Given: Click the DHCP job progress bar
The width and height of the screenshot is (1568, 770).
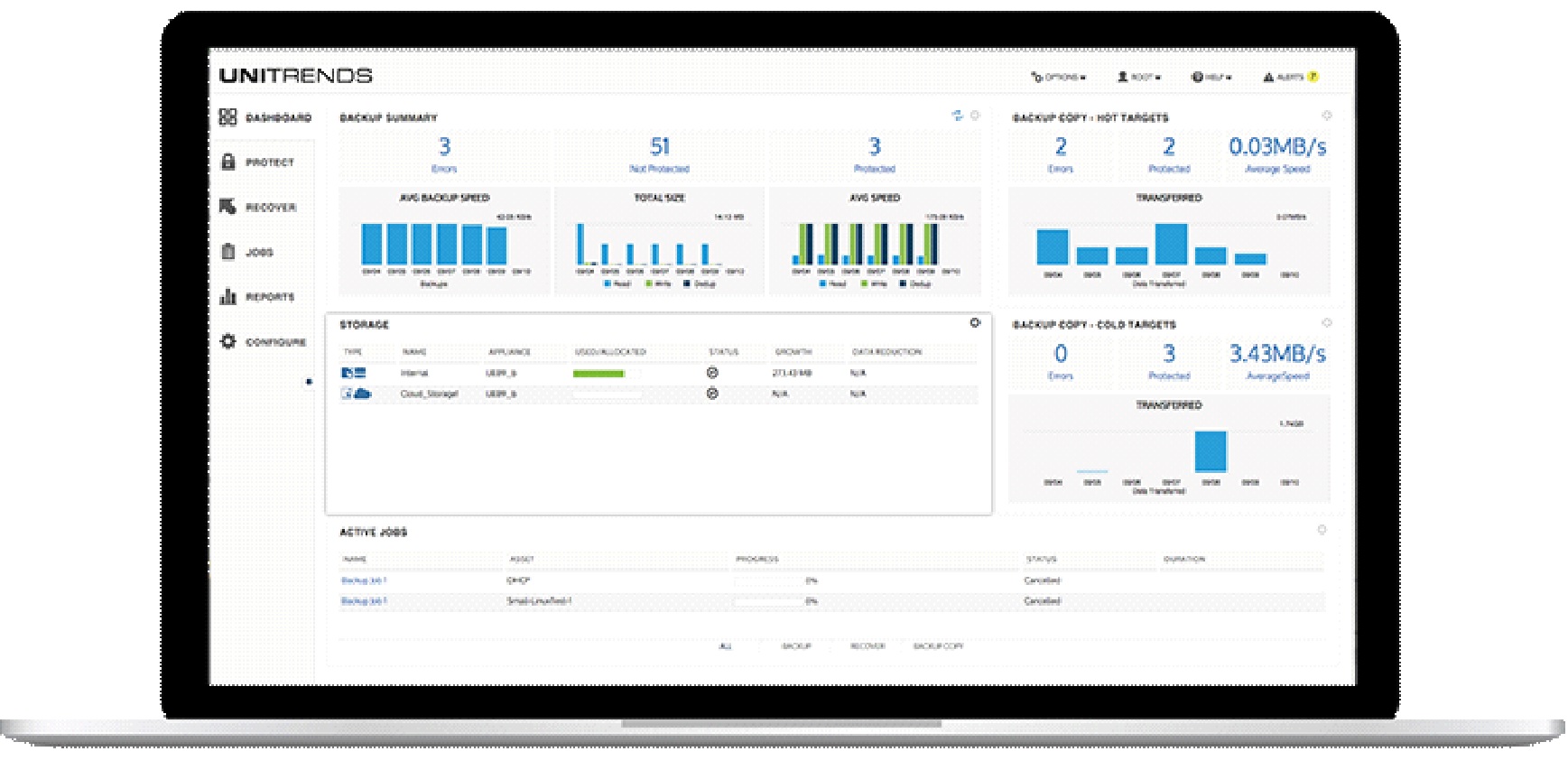Looking at the screenshot, I should pyautogui.click(x=768, y=580).
